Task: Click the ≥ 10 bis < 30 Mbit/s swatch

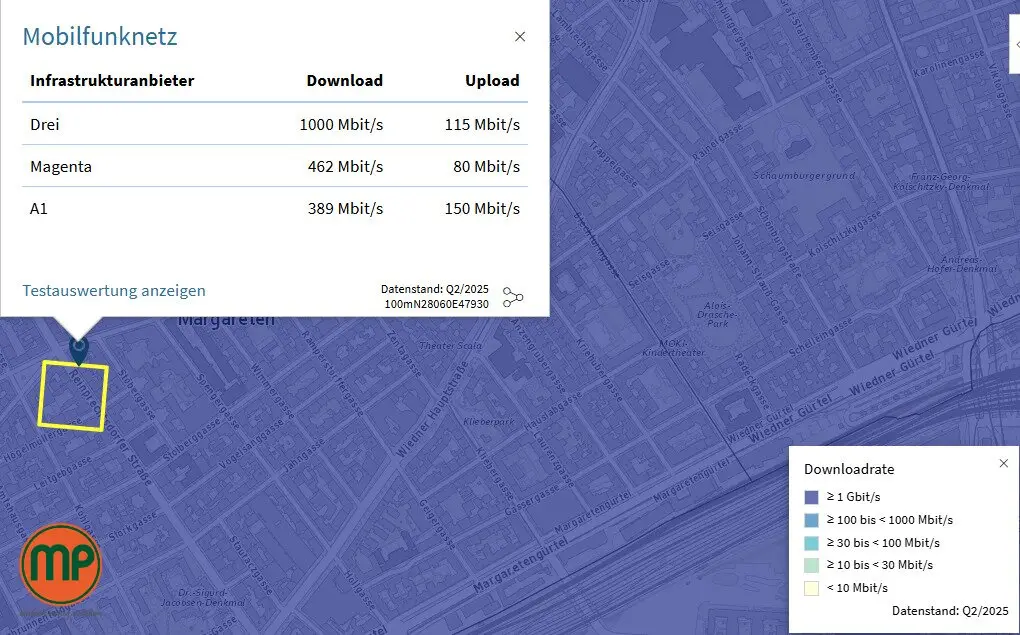Action: [x=811, y=565]
